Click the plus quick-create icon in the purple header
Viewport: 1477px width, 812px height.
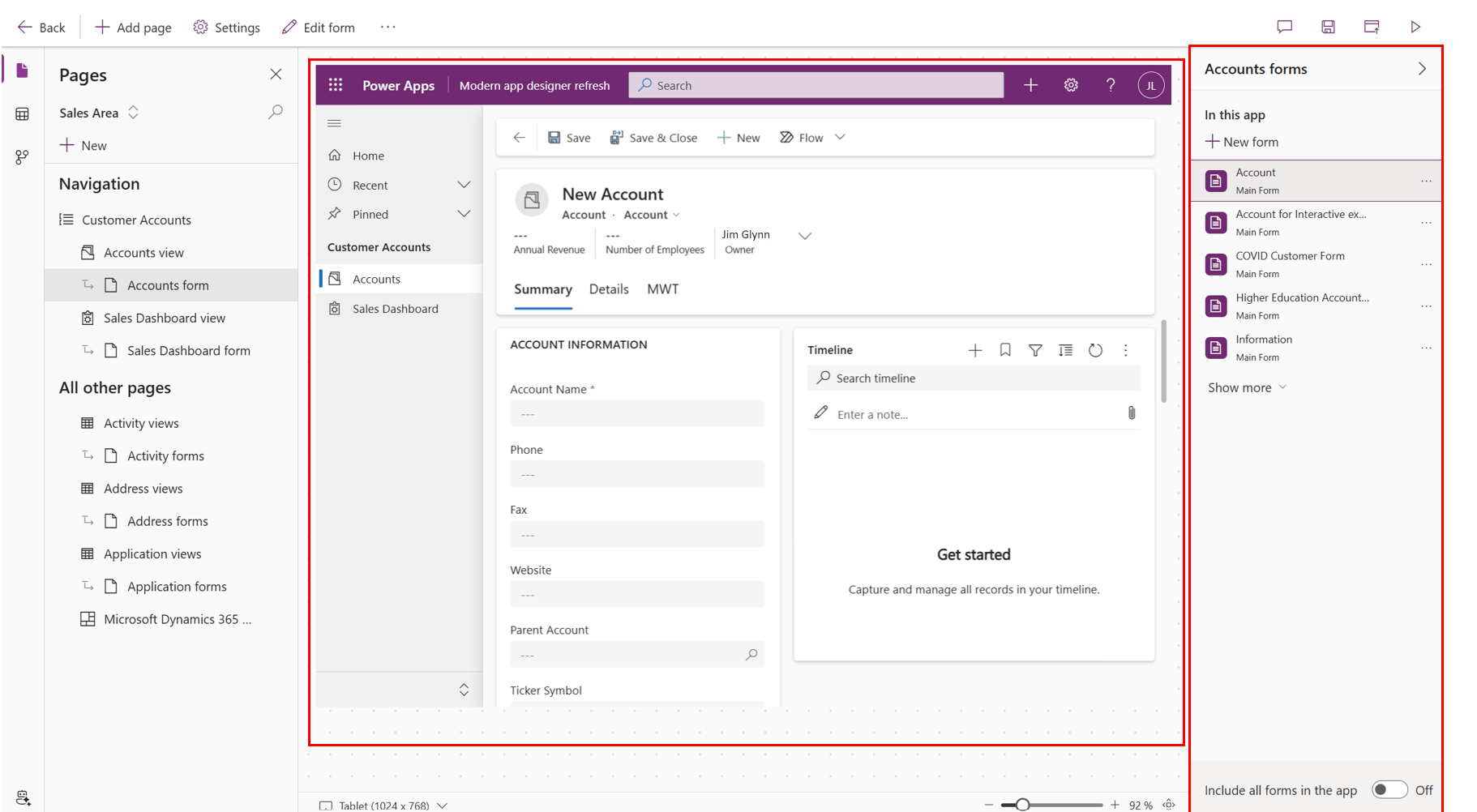tap(1030, 85)
